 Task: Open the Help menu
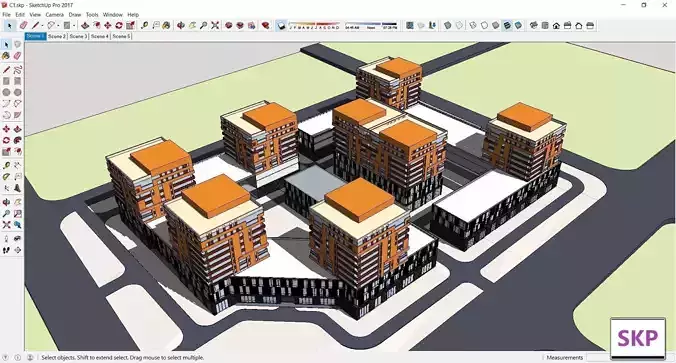click(x=133, y=15)
